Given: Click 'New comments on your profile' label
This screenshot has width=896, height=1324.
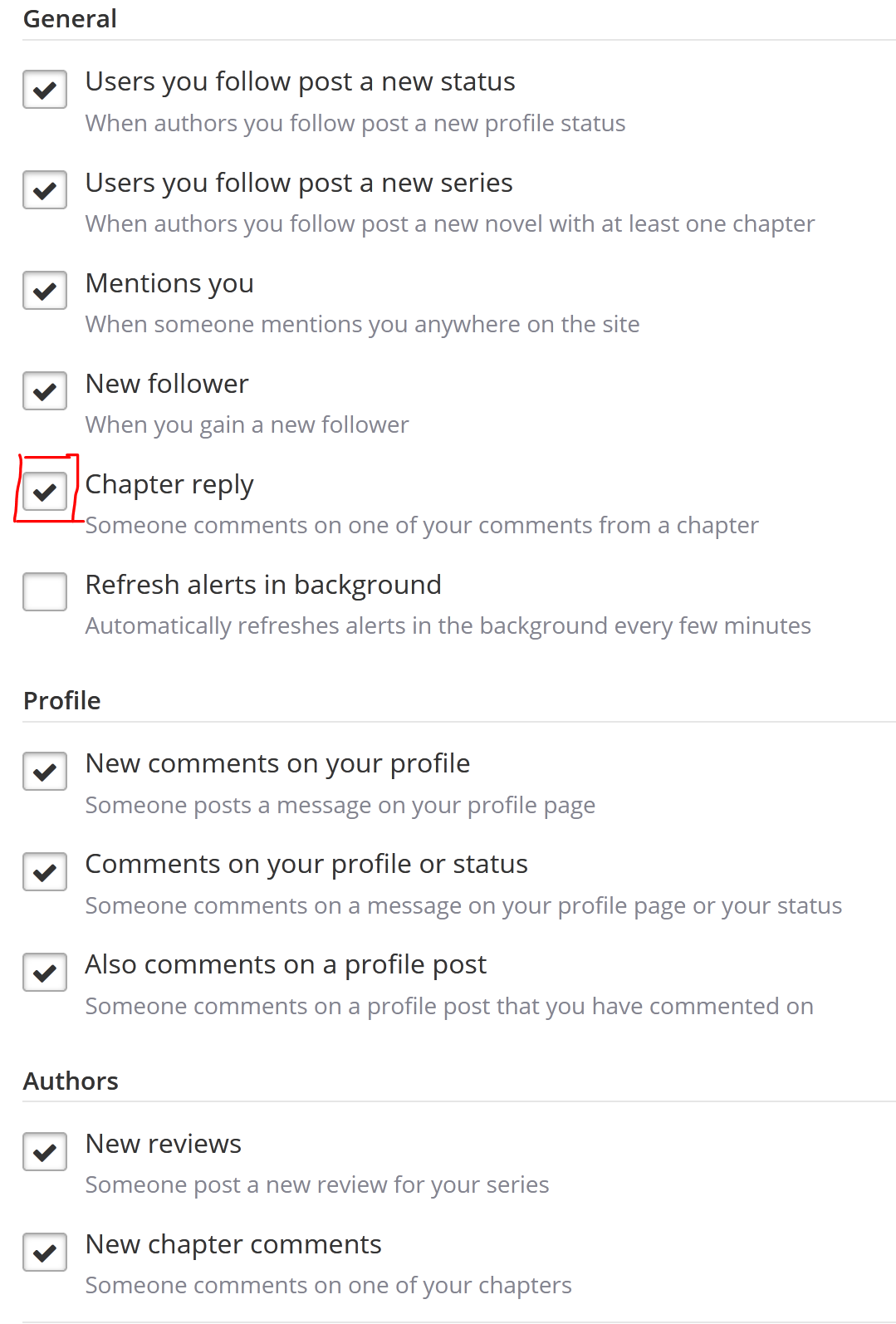Looking at the screenshot, I should click(x=277, y=763).
